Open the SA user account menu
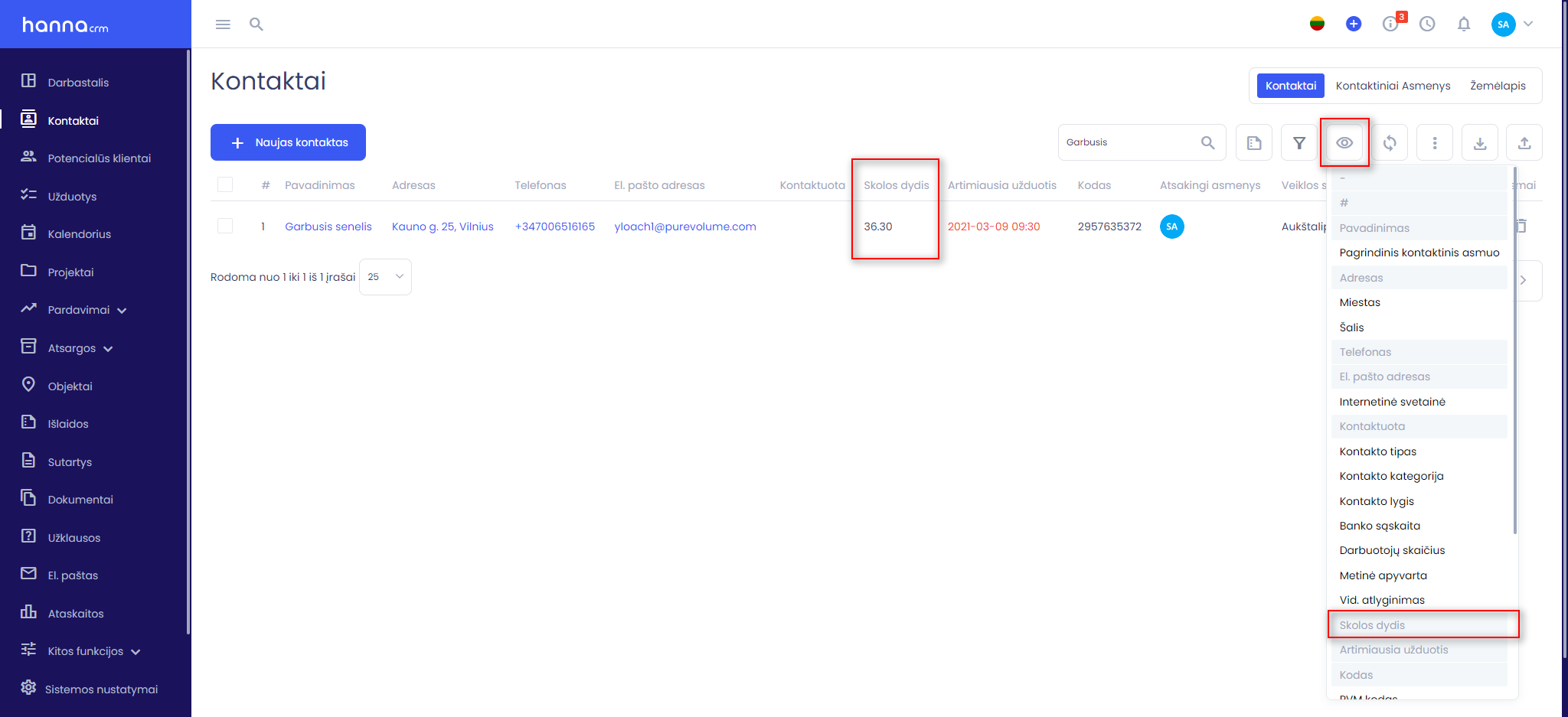1568x717 pixels. tap(1512, 24)
